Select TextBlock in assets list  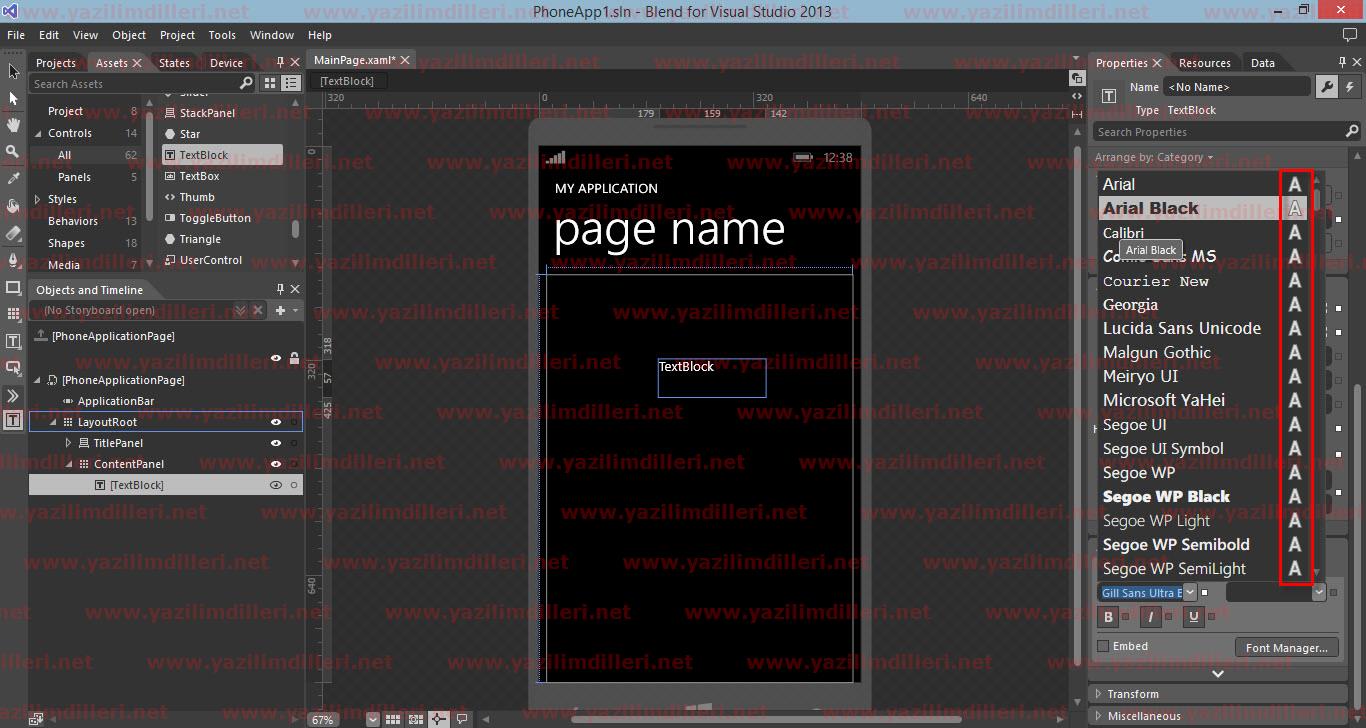coord(222,155)
